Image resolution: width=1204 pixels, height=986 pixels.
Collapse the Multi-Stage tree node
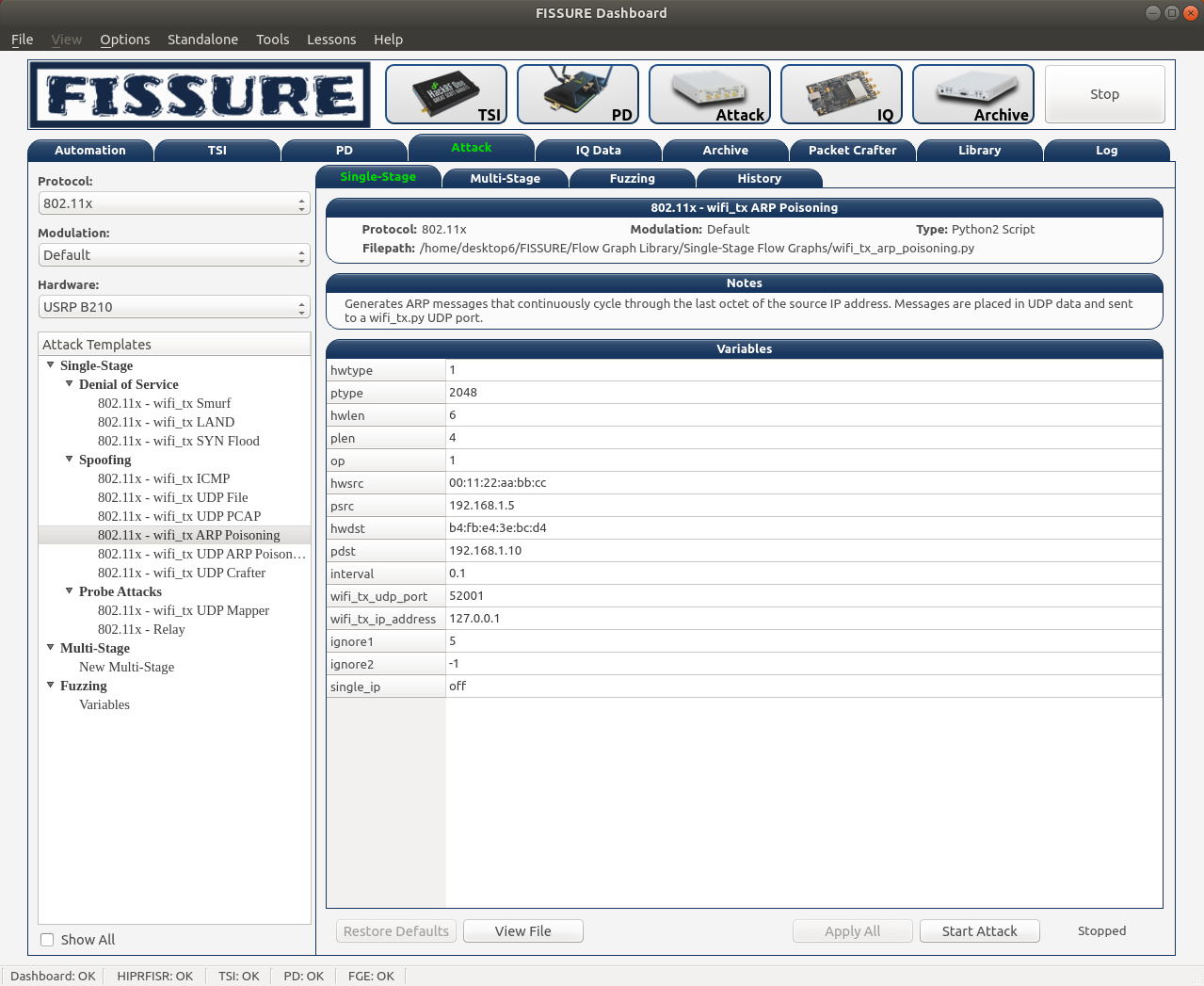pos(51,647)
